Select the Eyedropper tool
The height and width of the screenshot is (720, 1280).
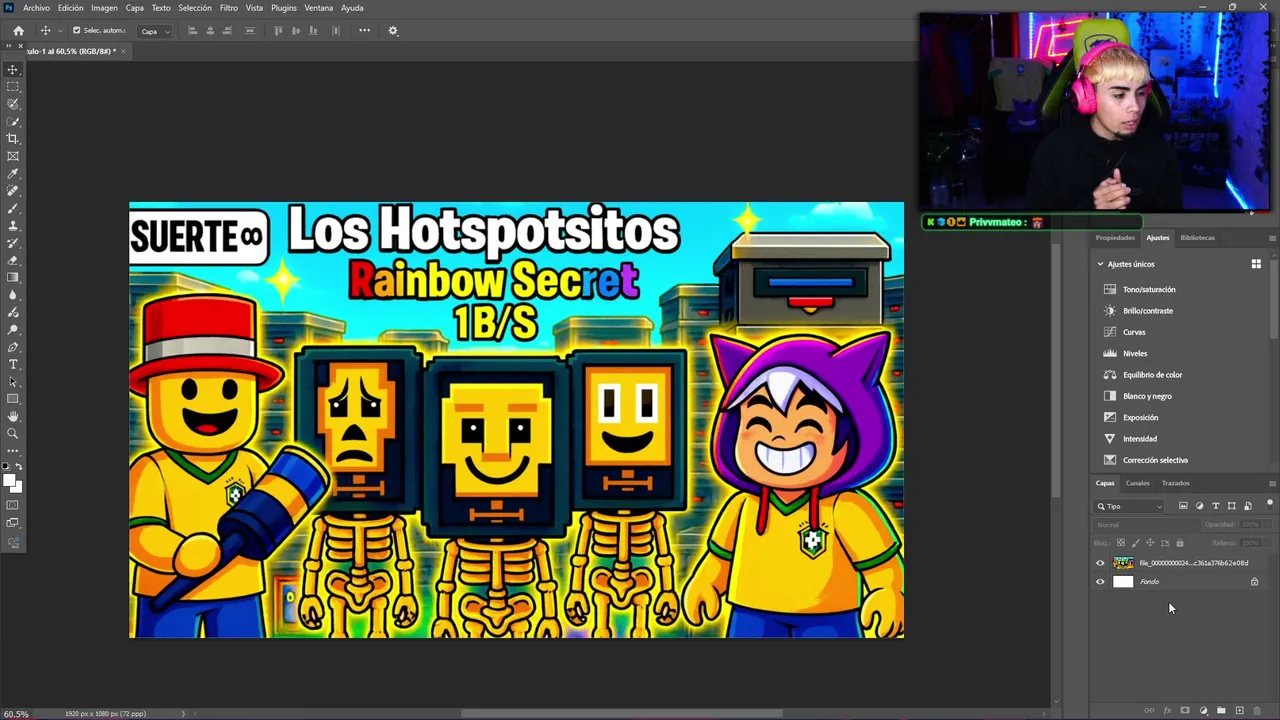tap(13, 174)
